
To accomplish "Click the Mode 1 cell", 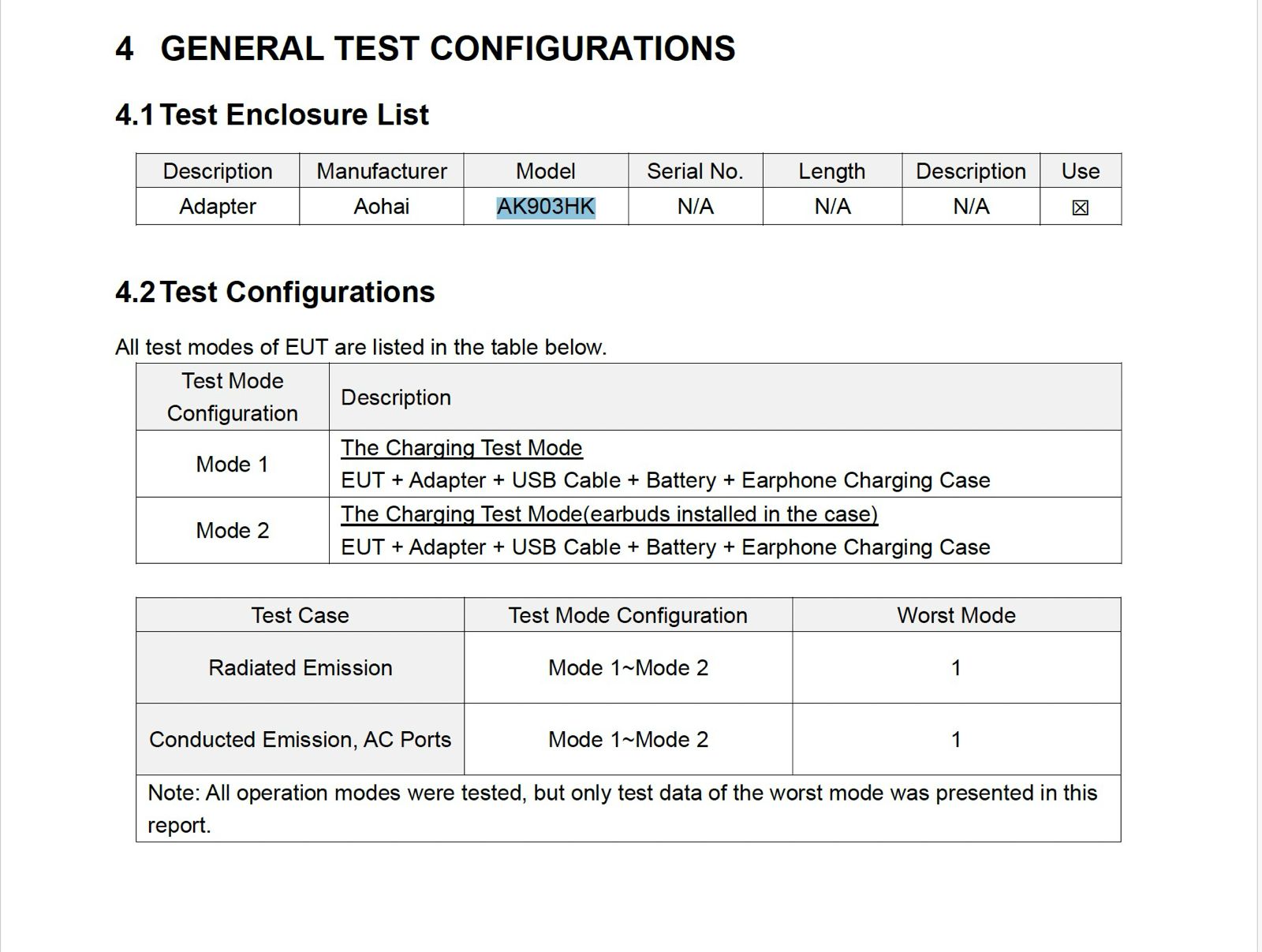I will 232,464.
